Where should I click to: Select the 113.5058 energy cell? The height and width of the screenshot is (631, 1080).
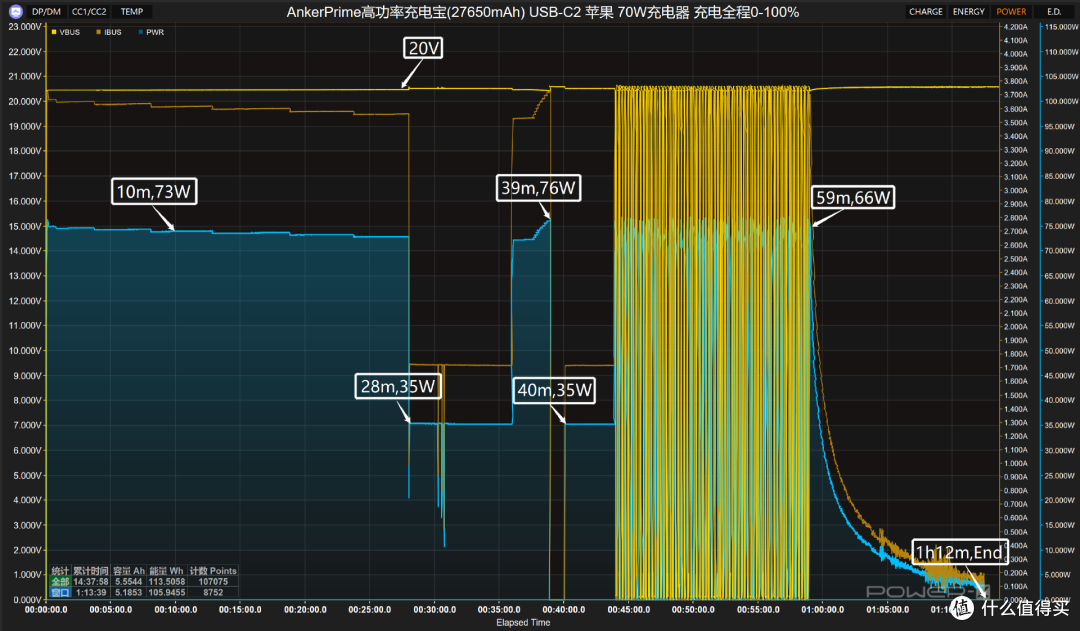(x=167, y=581)
